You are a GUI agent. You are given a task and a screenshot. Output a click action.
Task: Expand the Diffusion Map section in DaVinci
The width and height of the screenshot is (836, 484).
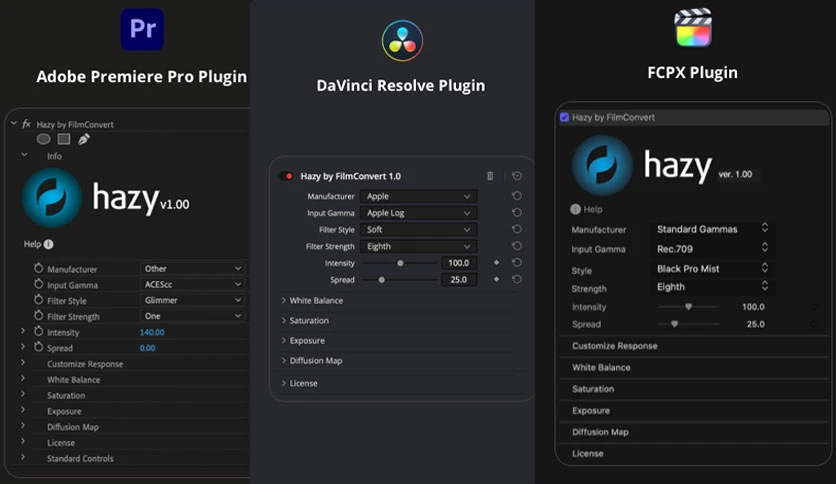click(x=316, y=361)
